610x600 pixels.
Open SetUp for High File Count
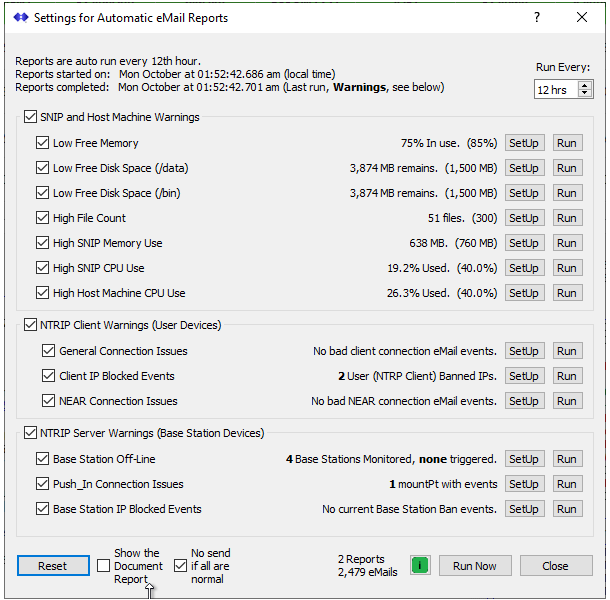click(523, 218)
